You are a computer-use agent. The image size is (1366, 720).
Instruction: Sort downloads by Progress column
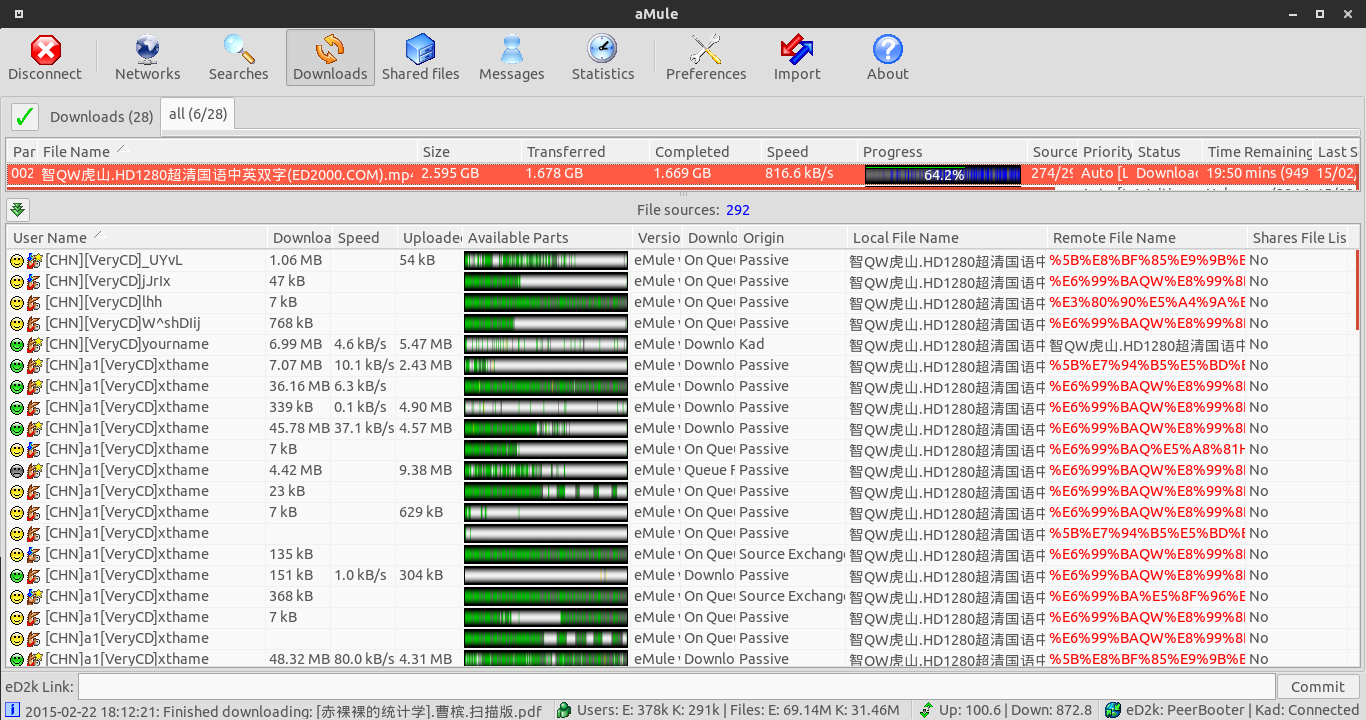(942, 151)
